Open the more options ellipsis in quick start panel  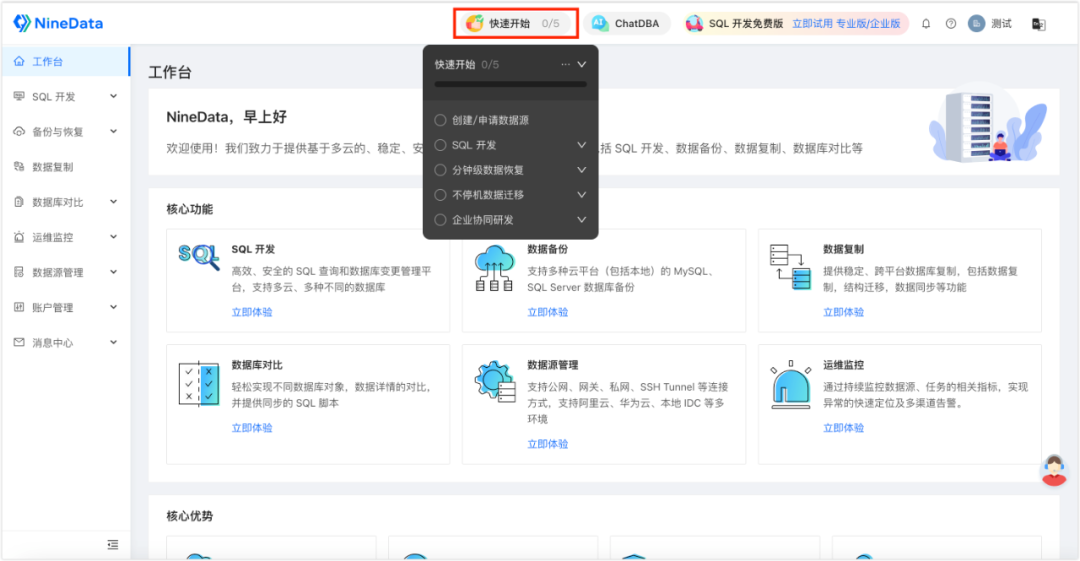pos(565,64)
